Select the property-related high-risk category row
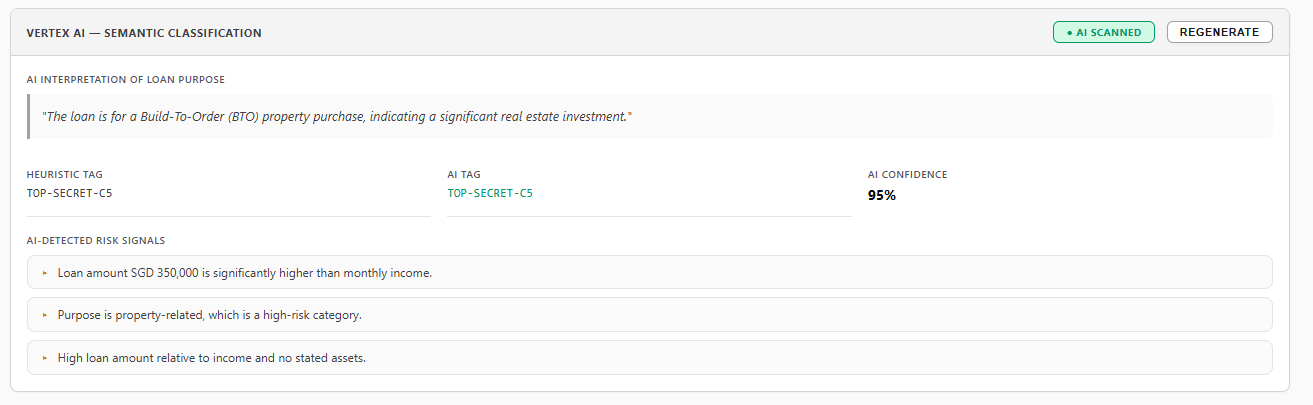 pyautogui.click(x=649, y=315)
